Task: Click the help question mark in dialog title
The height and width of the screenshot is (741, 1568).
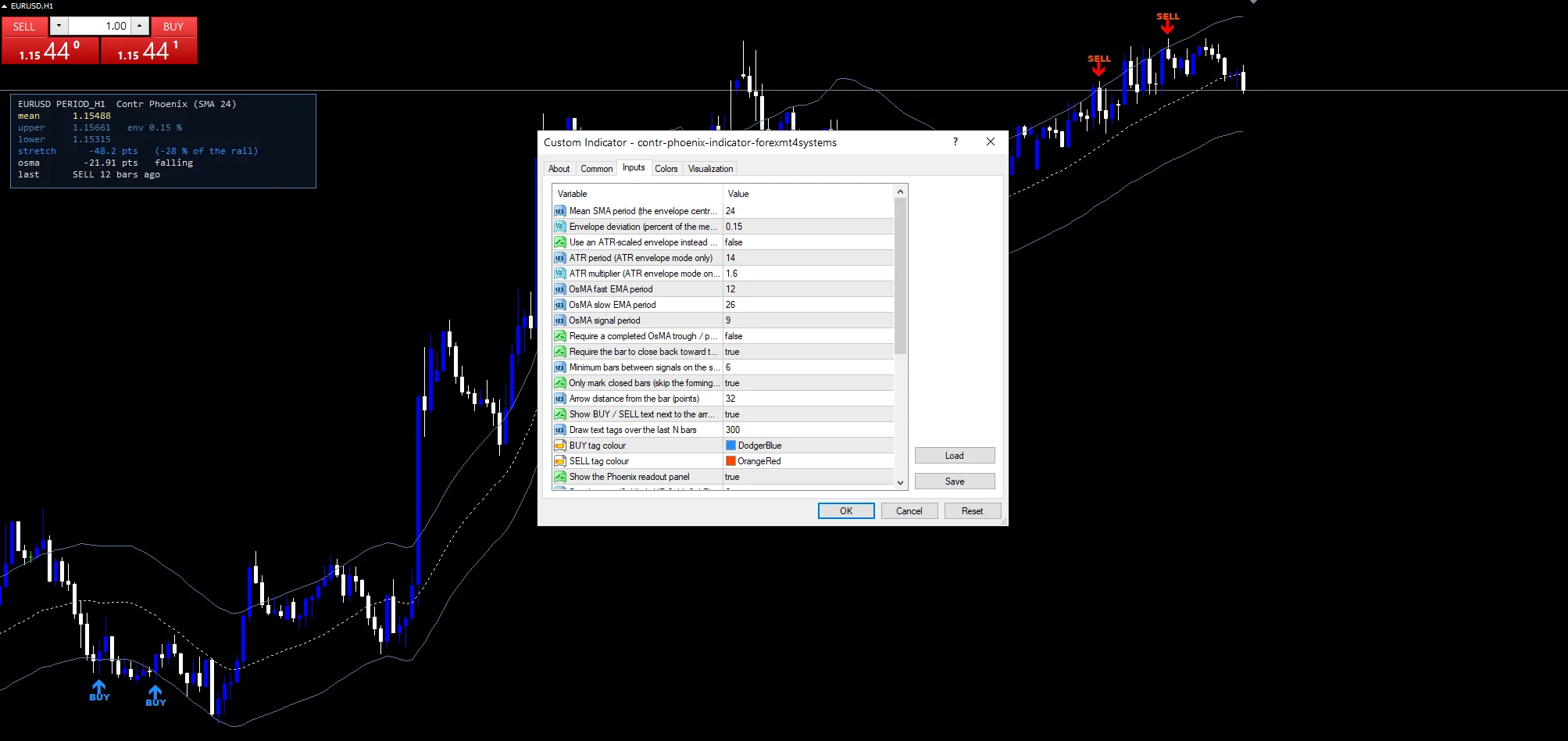Action: coord(955,141)
